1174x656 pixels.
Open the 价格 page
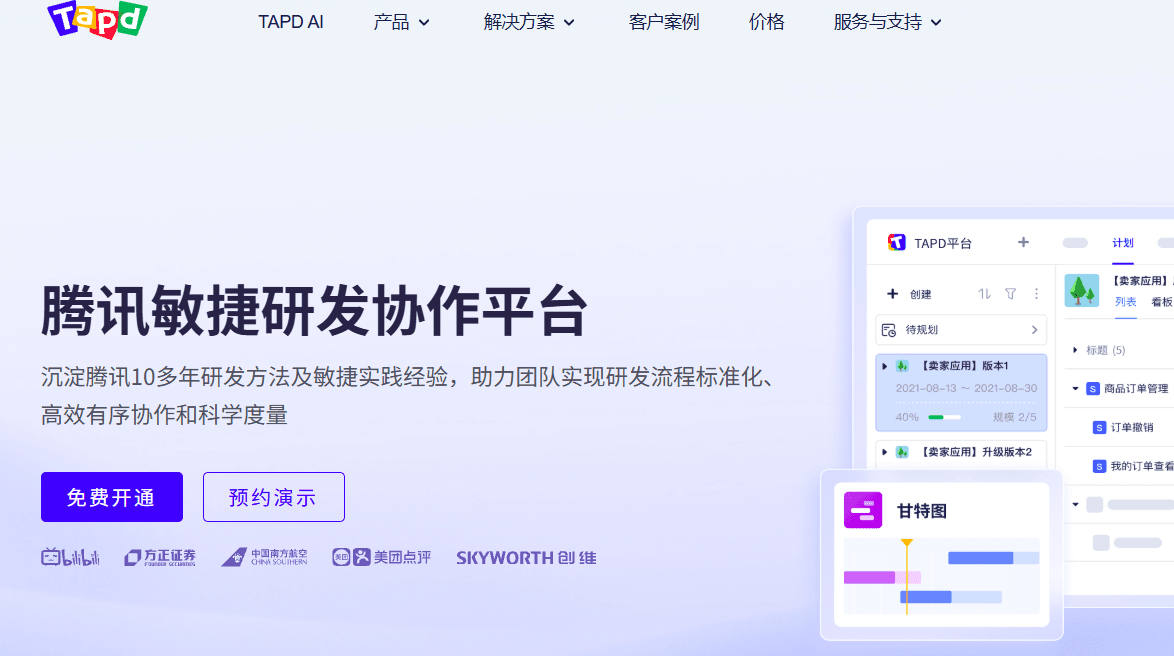click(x=766, y=22)
